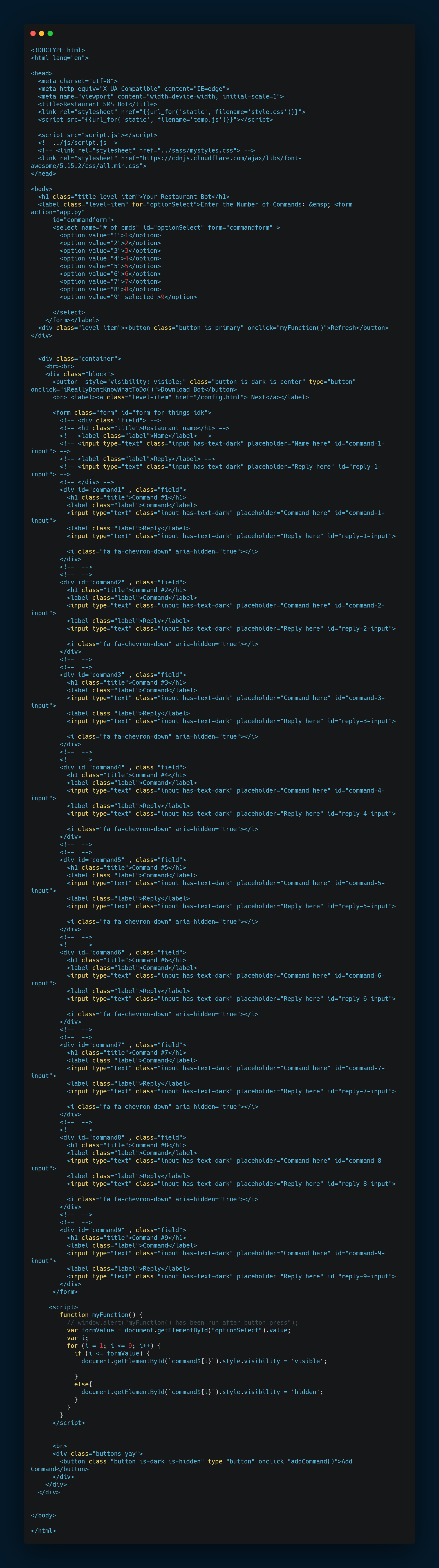The width and height of the screenshot is (439, 1568).
Task: Click the closing </html> tag
Action: point(43,1531)
